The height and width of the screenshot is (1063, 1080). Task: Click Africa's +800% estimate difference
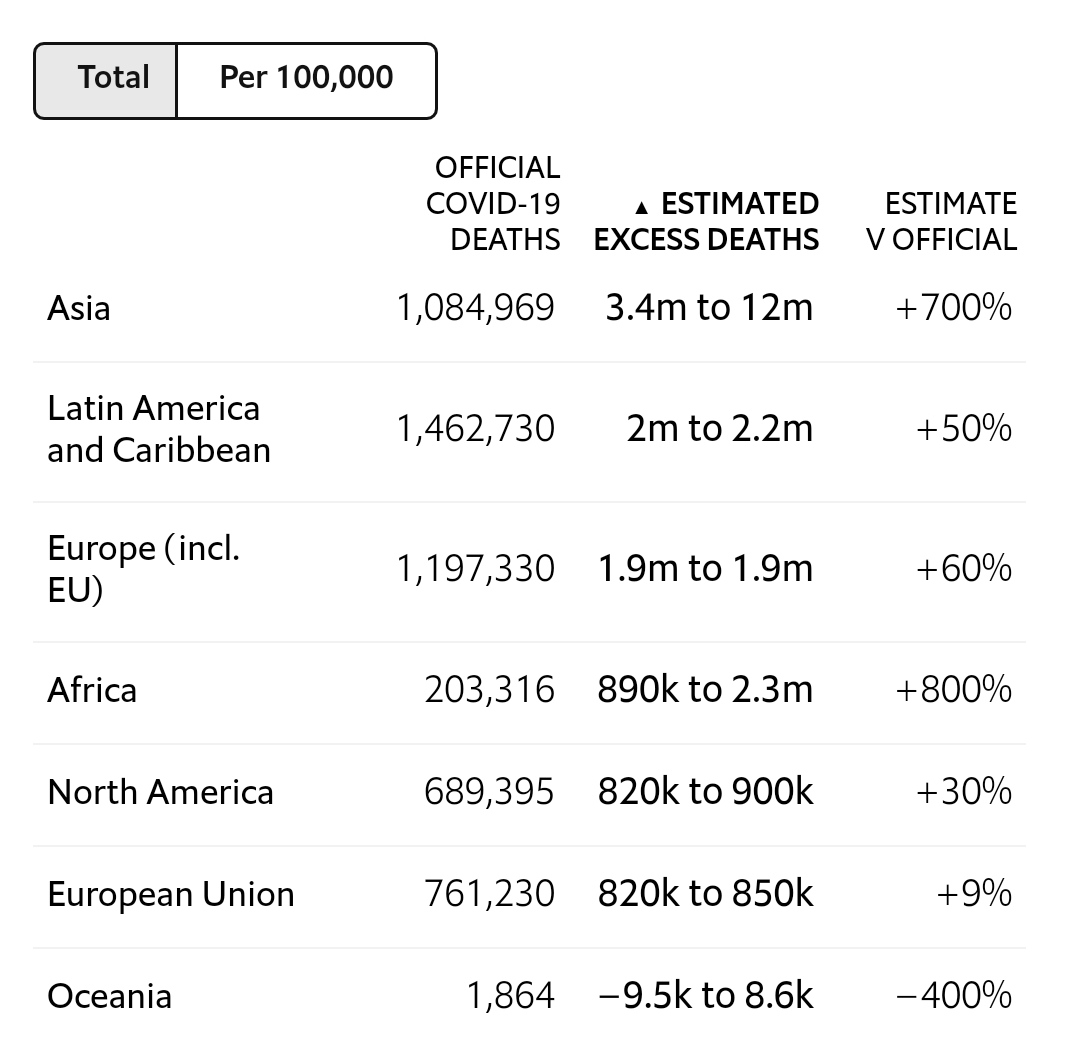[953, 690]
